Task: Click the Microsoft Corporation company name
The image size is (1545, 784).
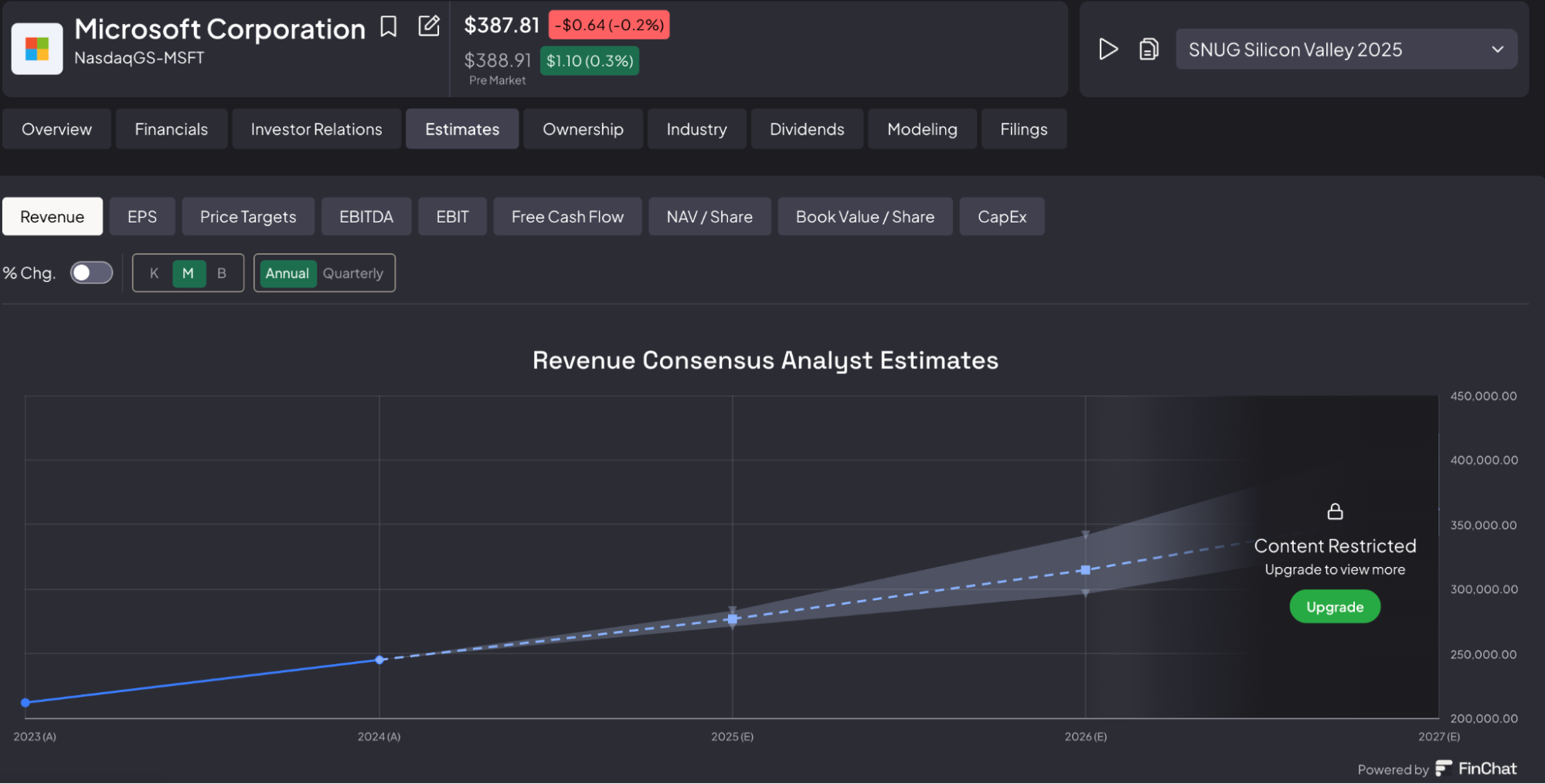Action: pos(219,29)
